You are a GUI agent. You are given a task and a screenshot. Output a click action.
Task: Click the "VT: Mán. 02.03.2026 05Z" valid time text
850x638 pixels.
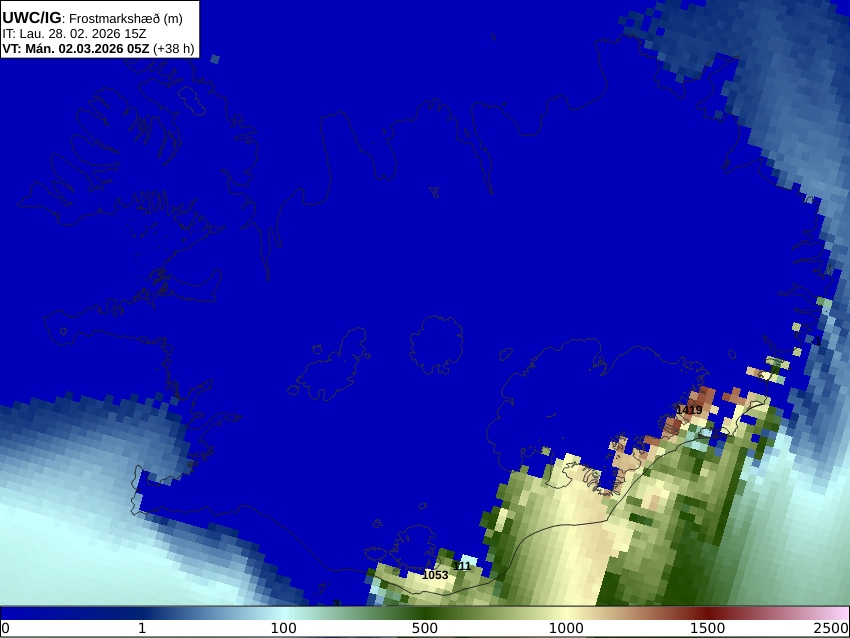(75, 49)
